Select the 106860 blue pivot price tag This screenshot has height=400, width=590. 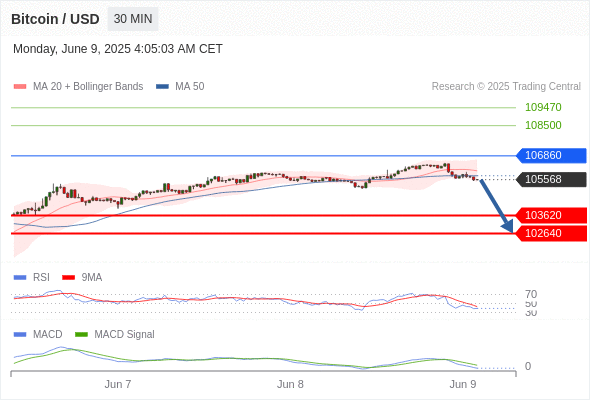tap(551, 155)
